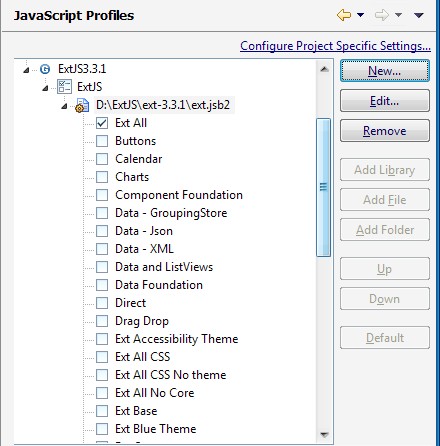Click the ExtJS profile checklist icon

pyautogui.click(x=64, y=87)
